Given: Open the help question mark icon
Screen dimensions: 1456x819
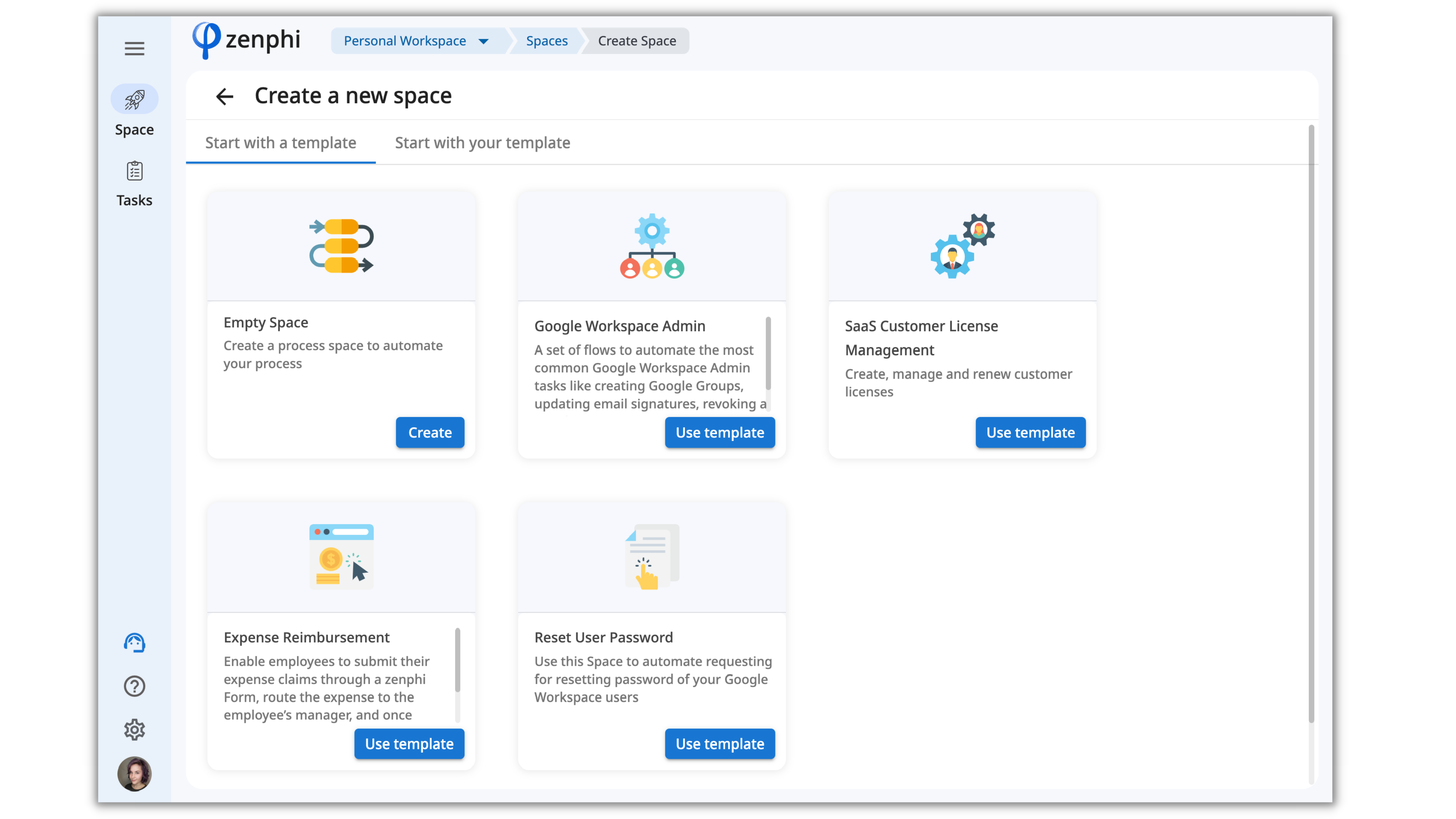Looking at the screenshot, I should coord(134,686).
